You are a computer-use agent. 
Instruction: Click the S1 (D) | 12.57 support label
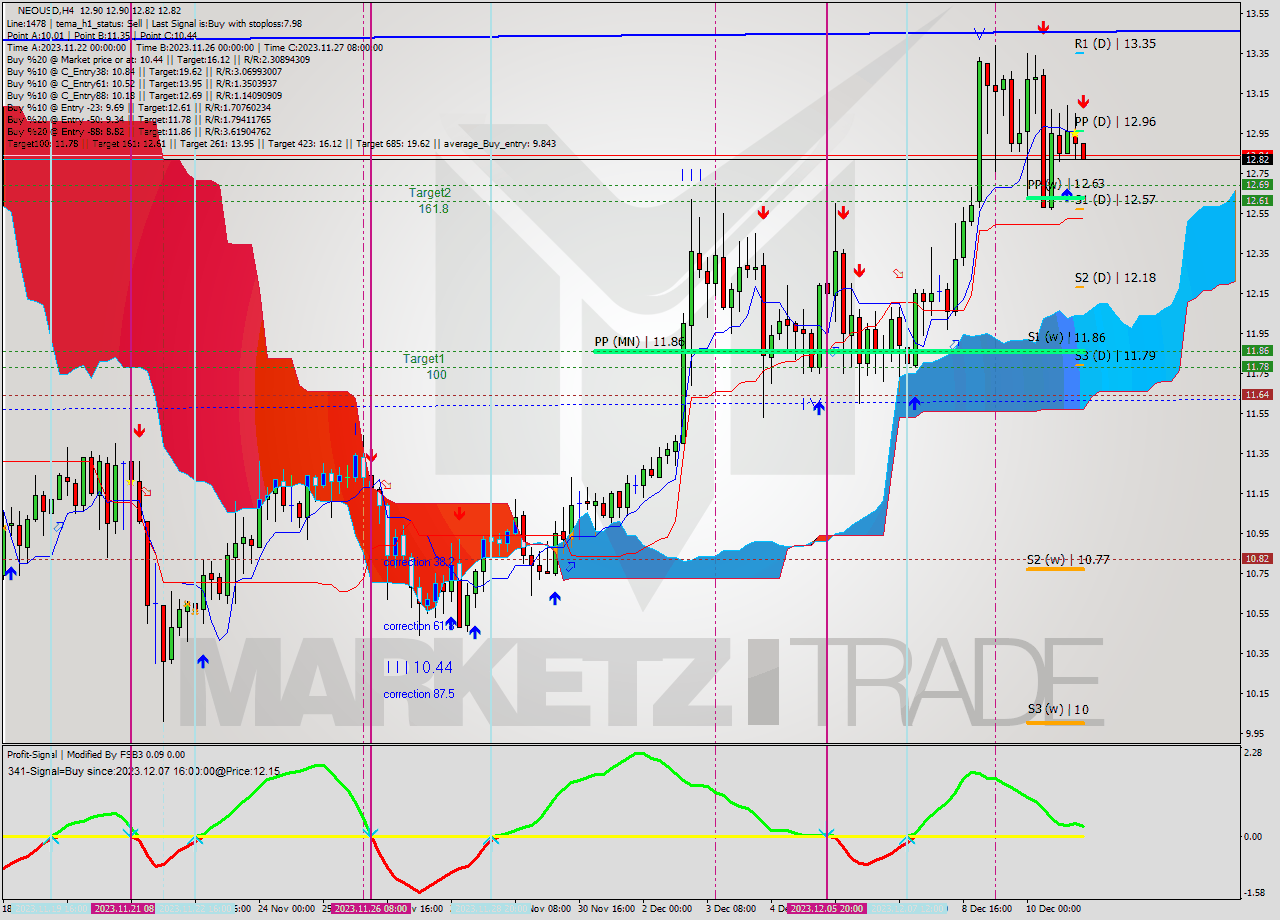pos(1115,200)
